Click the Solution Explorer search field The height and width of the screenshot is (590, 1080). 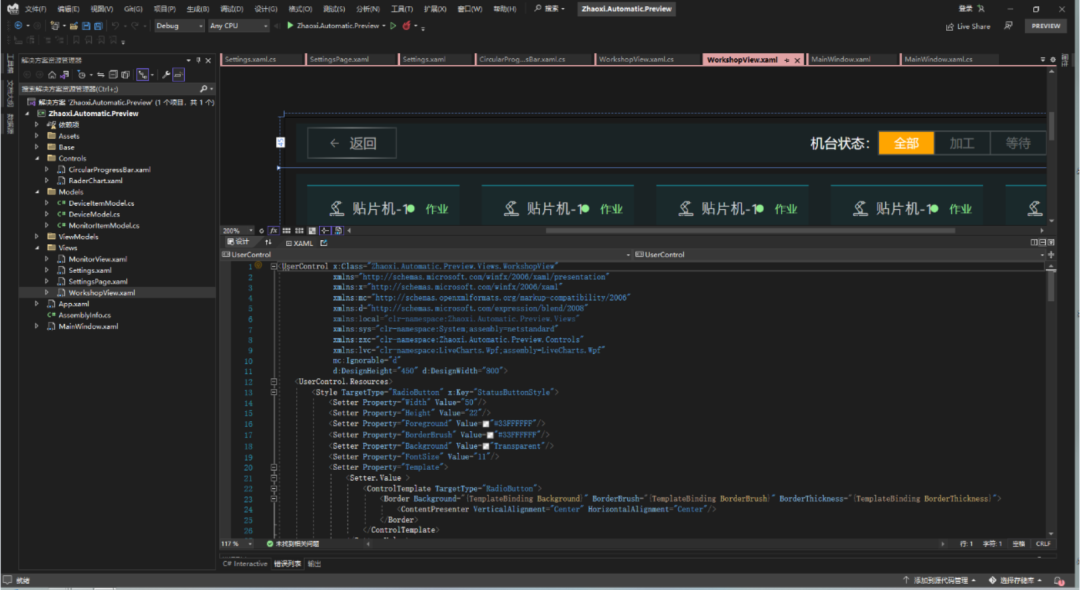110,89
